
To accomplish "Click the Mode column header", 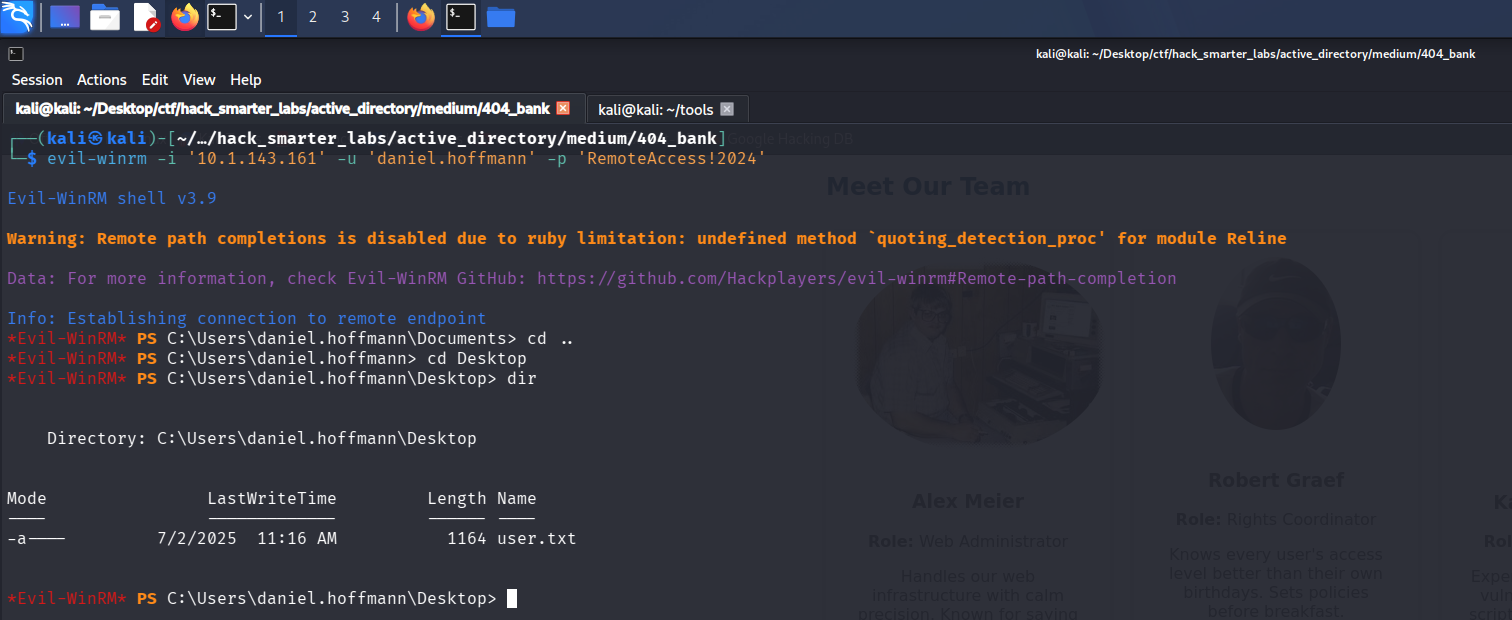I will pos(27,498).
